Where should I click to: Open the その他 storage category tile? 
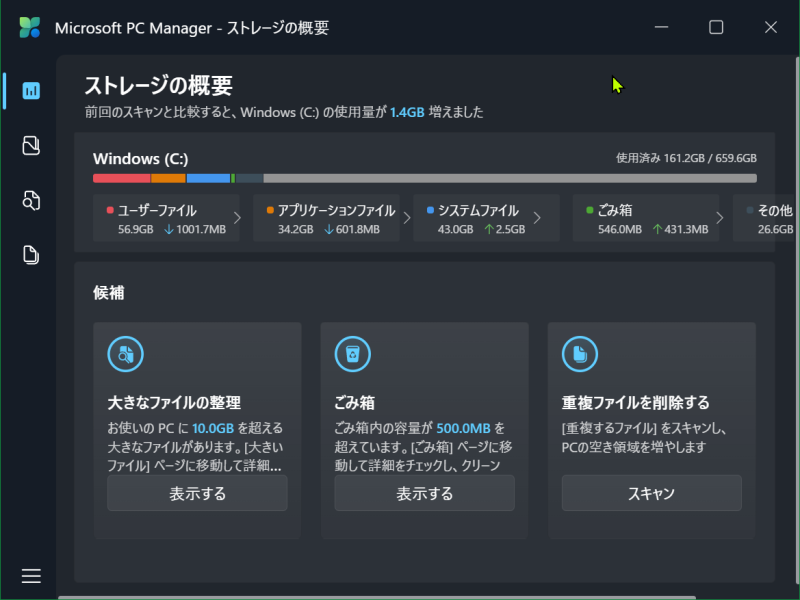764,219
